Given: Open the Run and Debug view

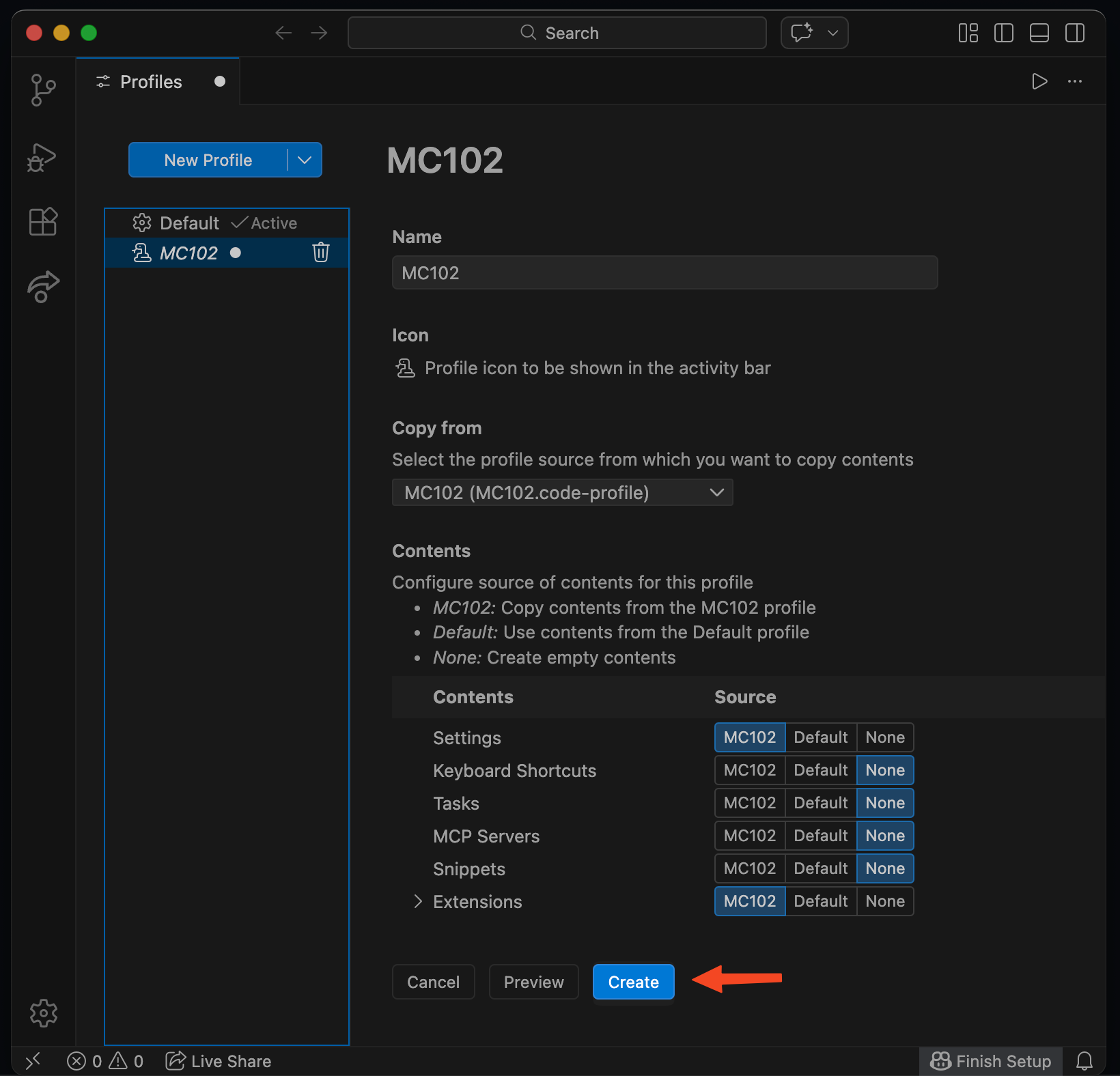Looking at the screenshot, I should (42, 158).
